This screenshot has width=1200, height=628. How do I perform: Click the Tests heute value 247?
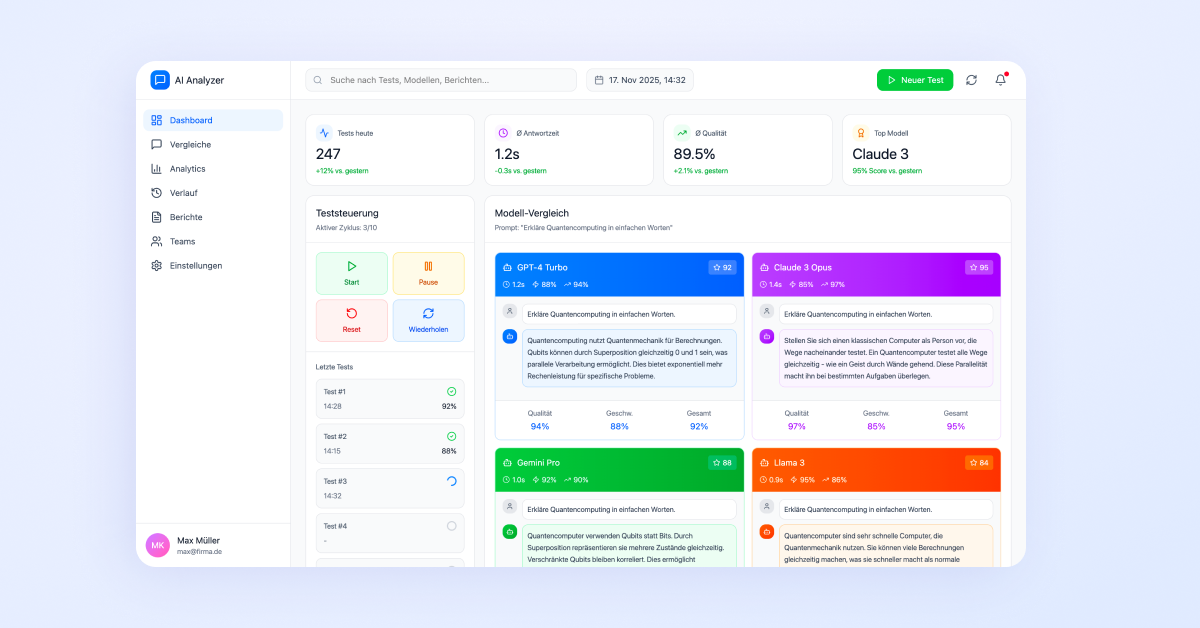328,154
